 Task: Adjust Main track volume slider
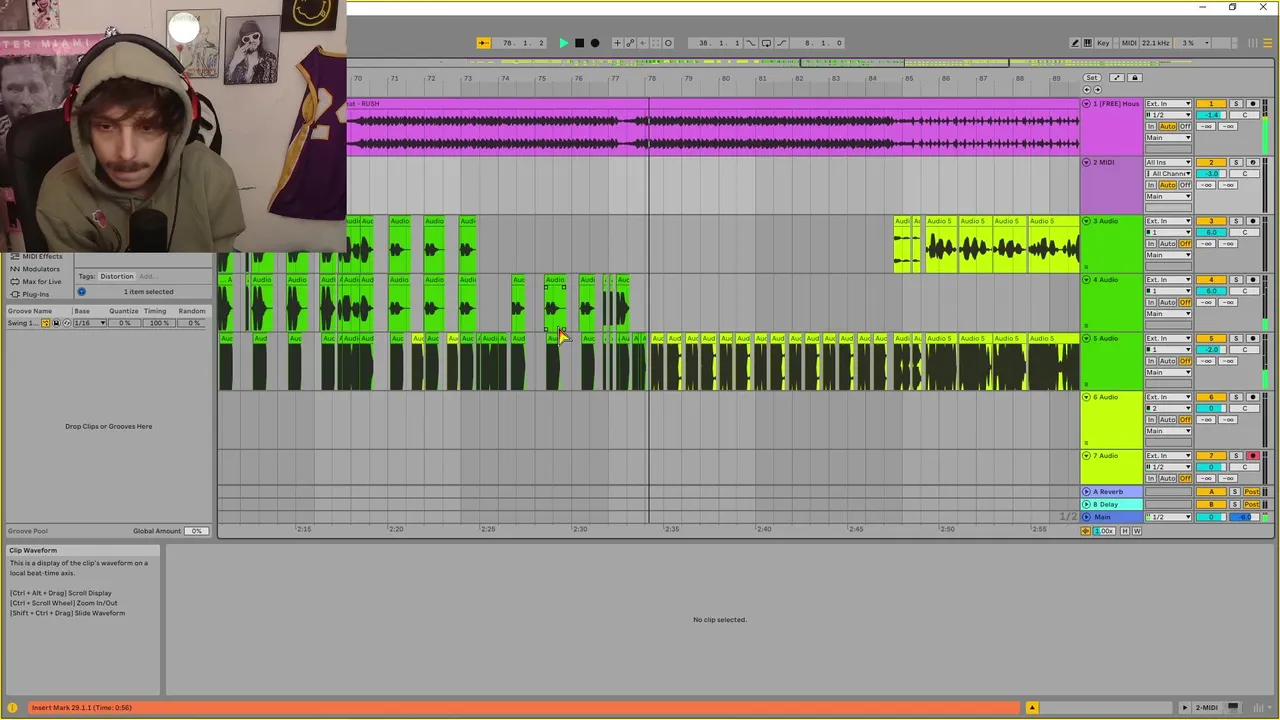coord(1211,517)
